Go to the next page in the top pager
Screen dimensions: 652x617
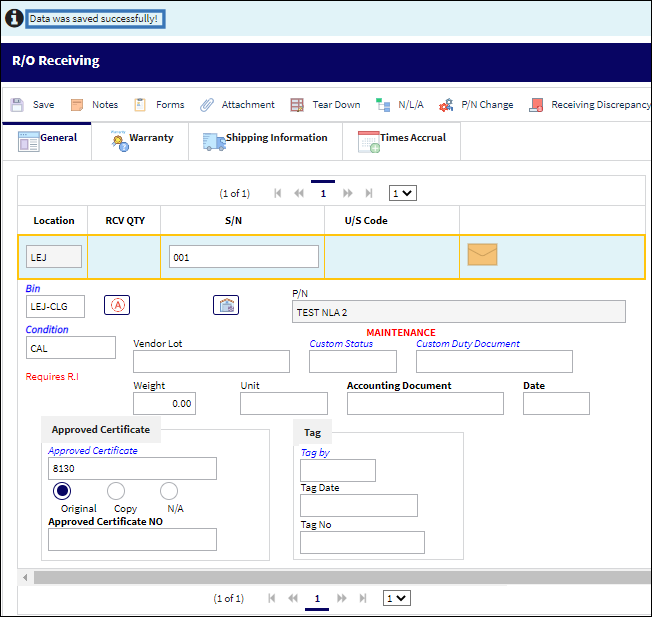pos(348,193)
